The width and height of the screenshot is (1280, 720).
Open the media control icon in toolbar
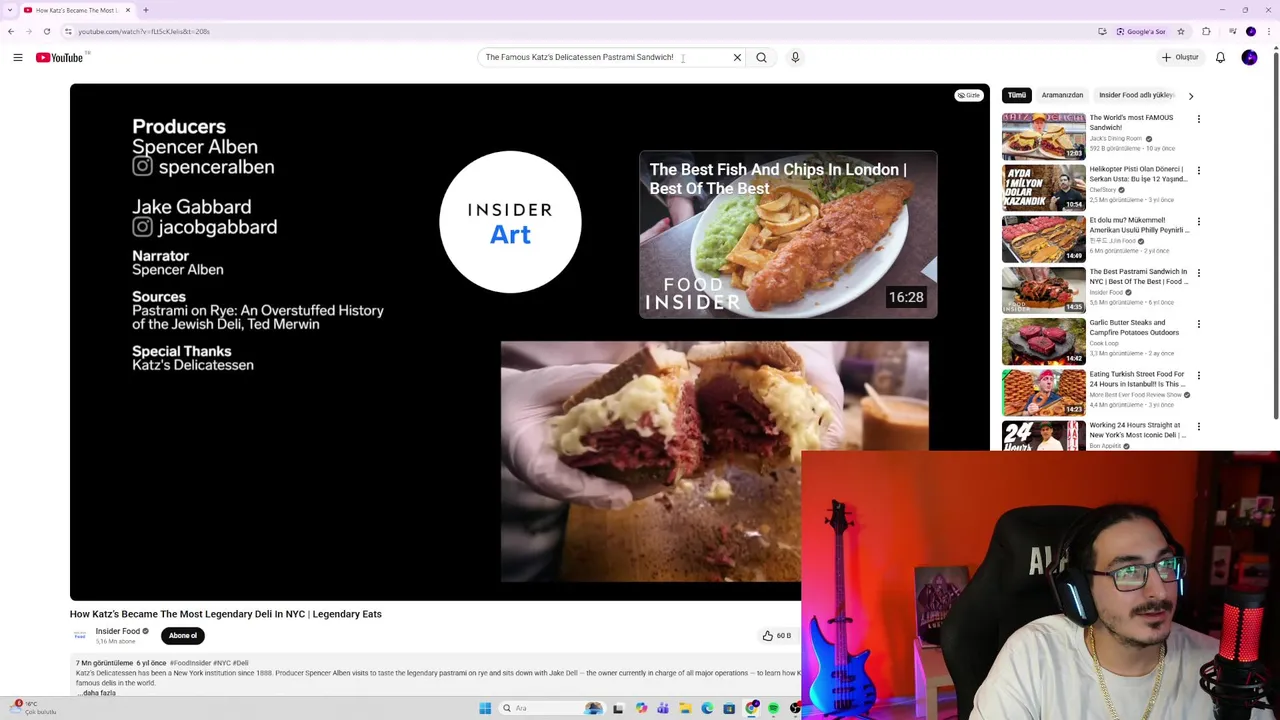point(1233,31)
